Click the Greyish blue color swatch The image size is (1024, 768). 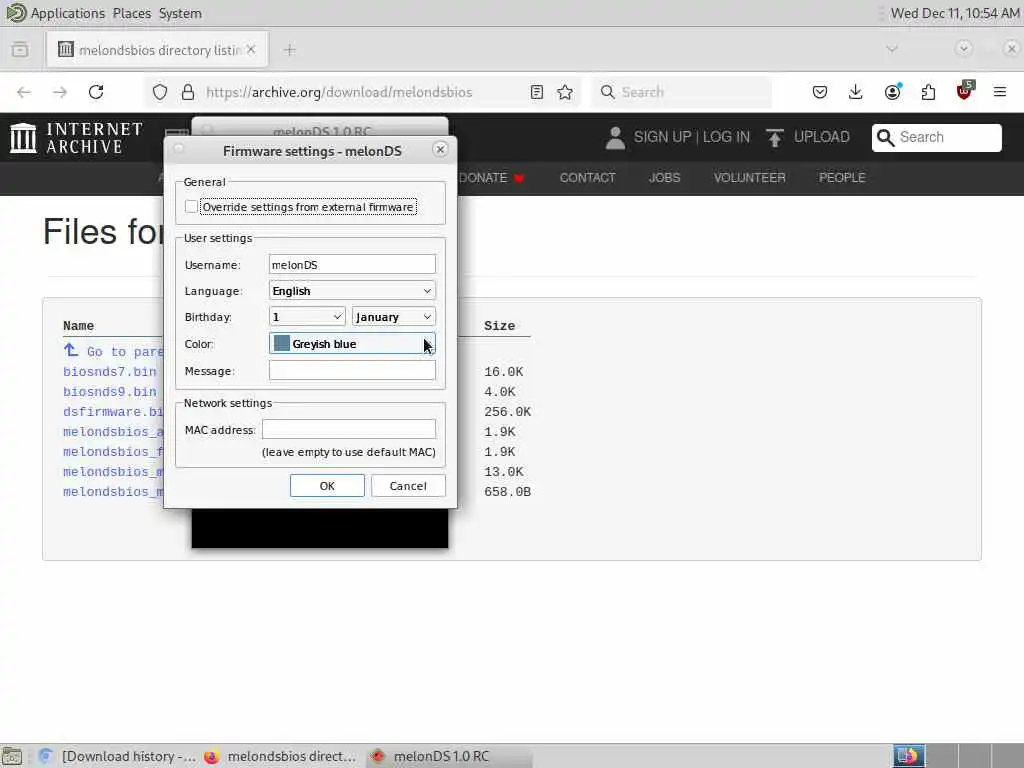coord(281,344)
